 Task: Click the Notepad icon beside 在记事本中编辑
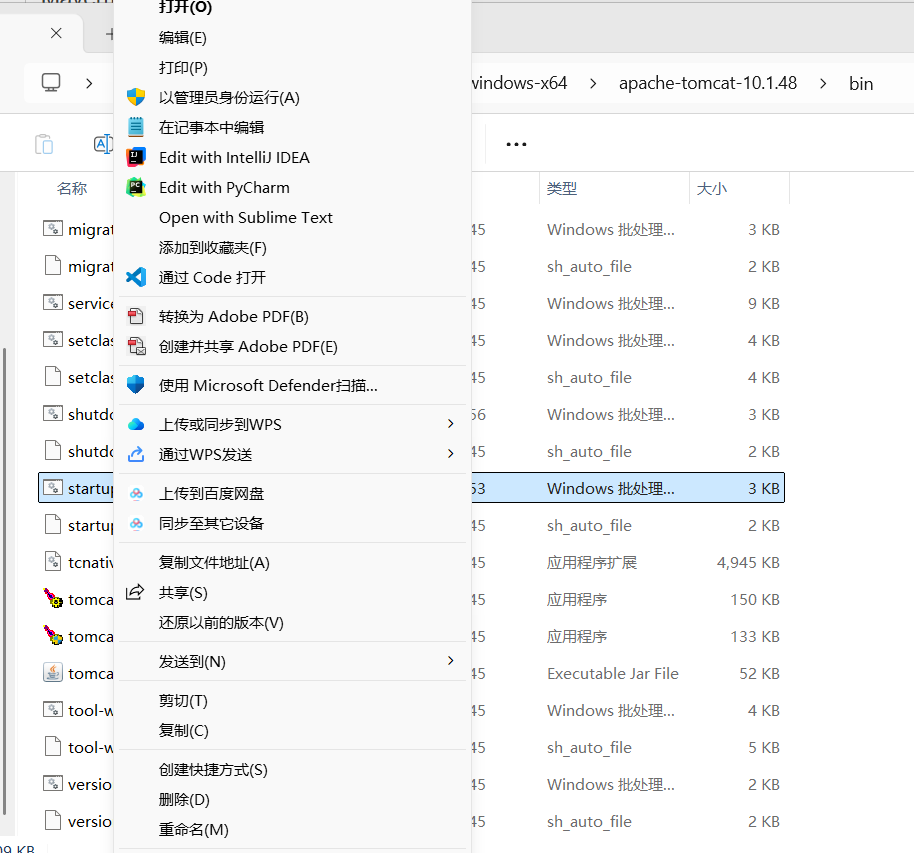[x=136, y=127]
